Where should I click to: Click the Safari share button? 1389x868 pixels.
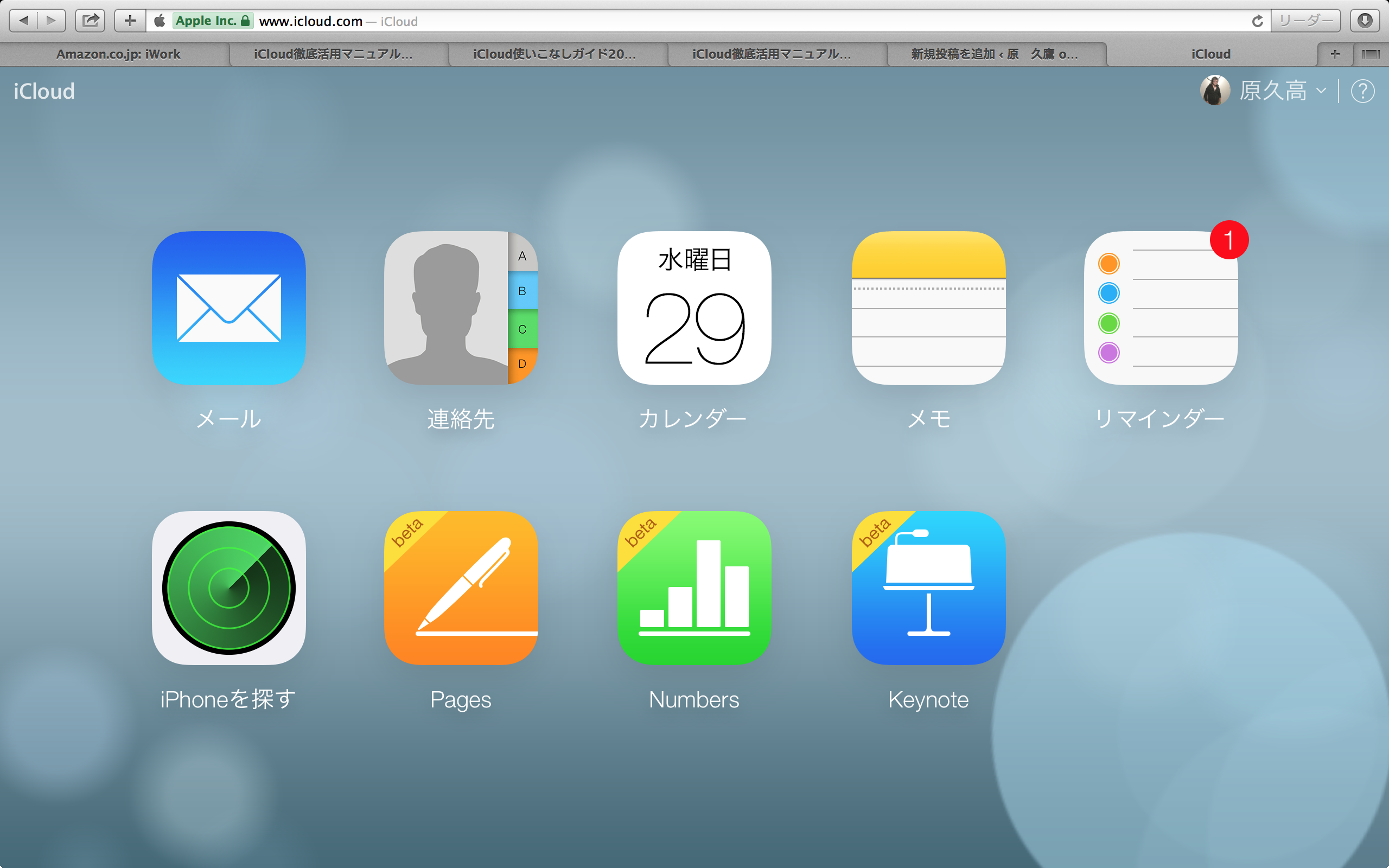91,21
